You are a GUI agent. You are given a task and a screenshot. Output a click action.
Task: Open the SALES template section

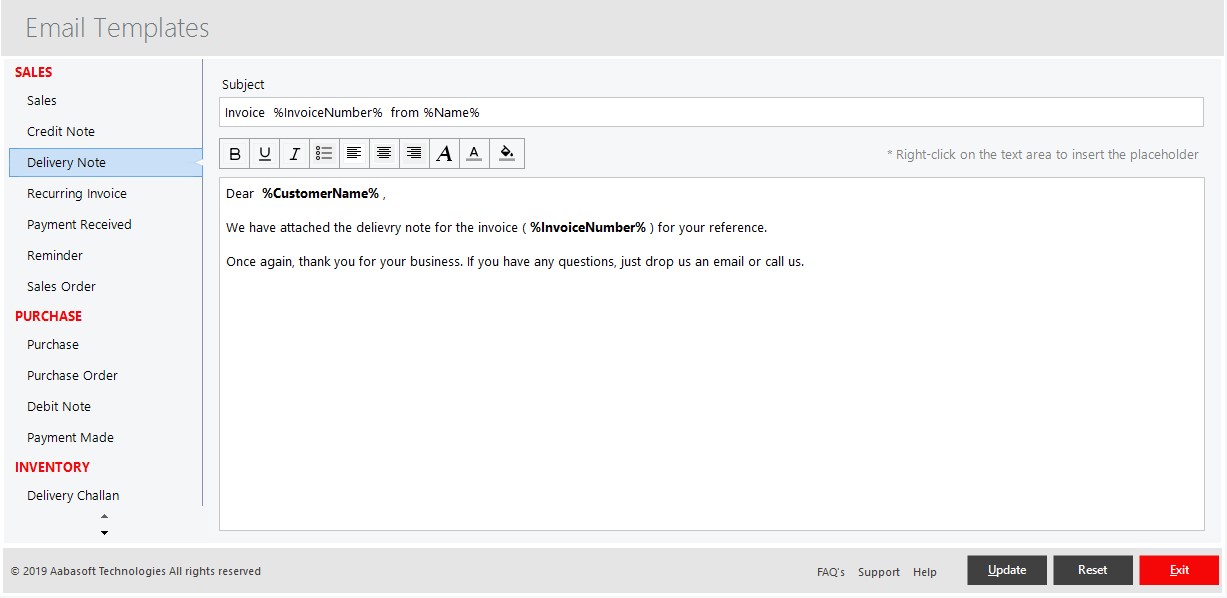click(x=34, y=72)
